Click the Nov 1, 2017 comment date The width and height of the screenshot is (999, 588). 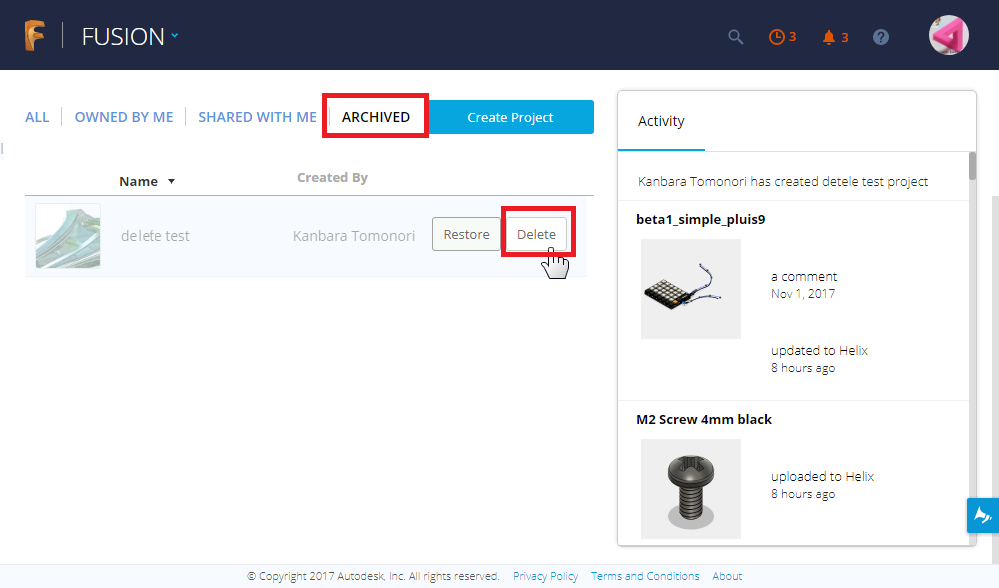pyautogui.click(x=803, y=294)
